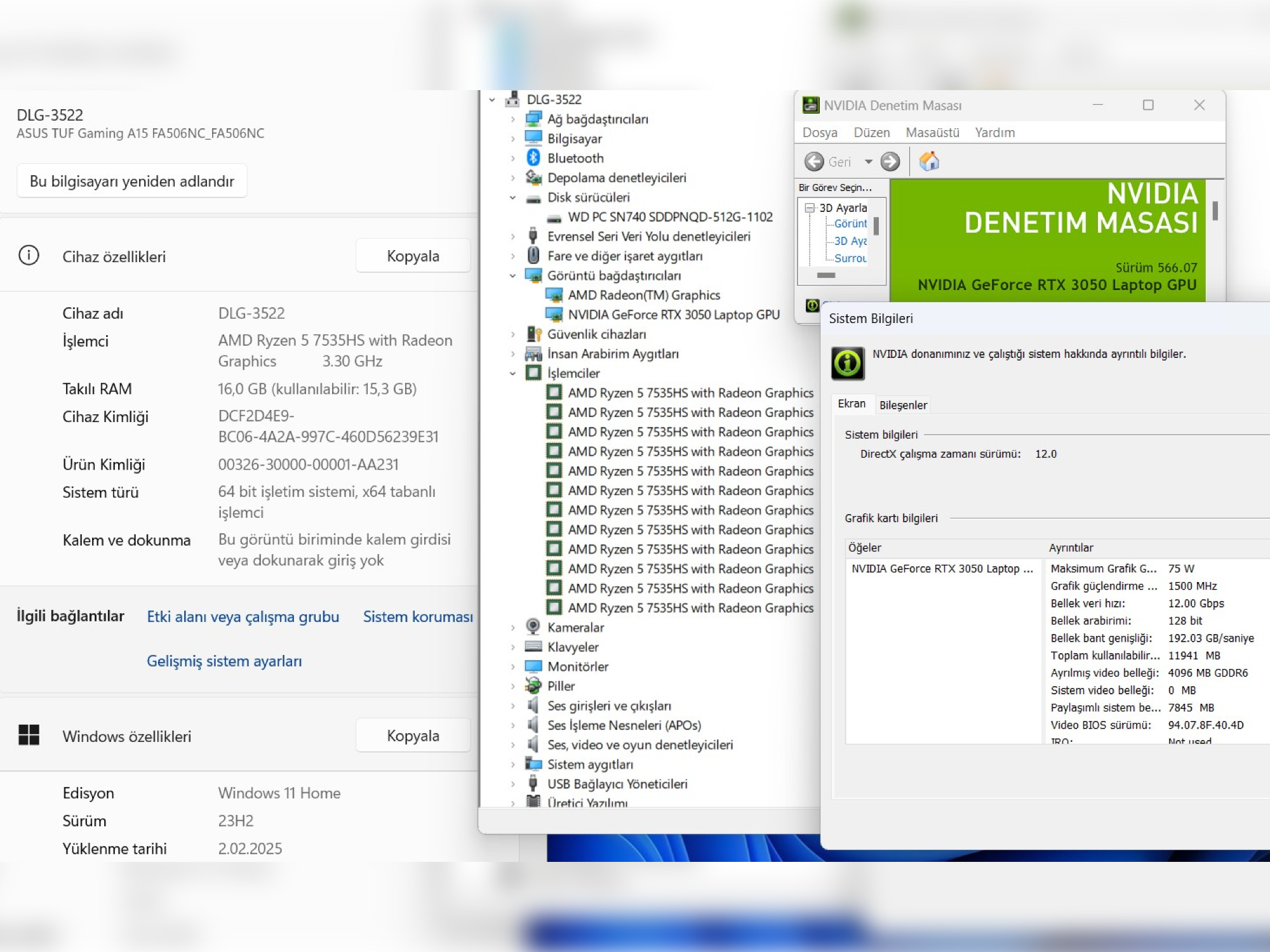Viewport: 1270px width, 952px height.
Task: Expand the Bluetooth node
Action: coord(513,158)
